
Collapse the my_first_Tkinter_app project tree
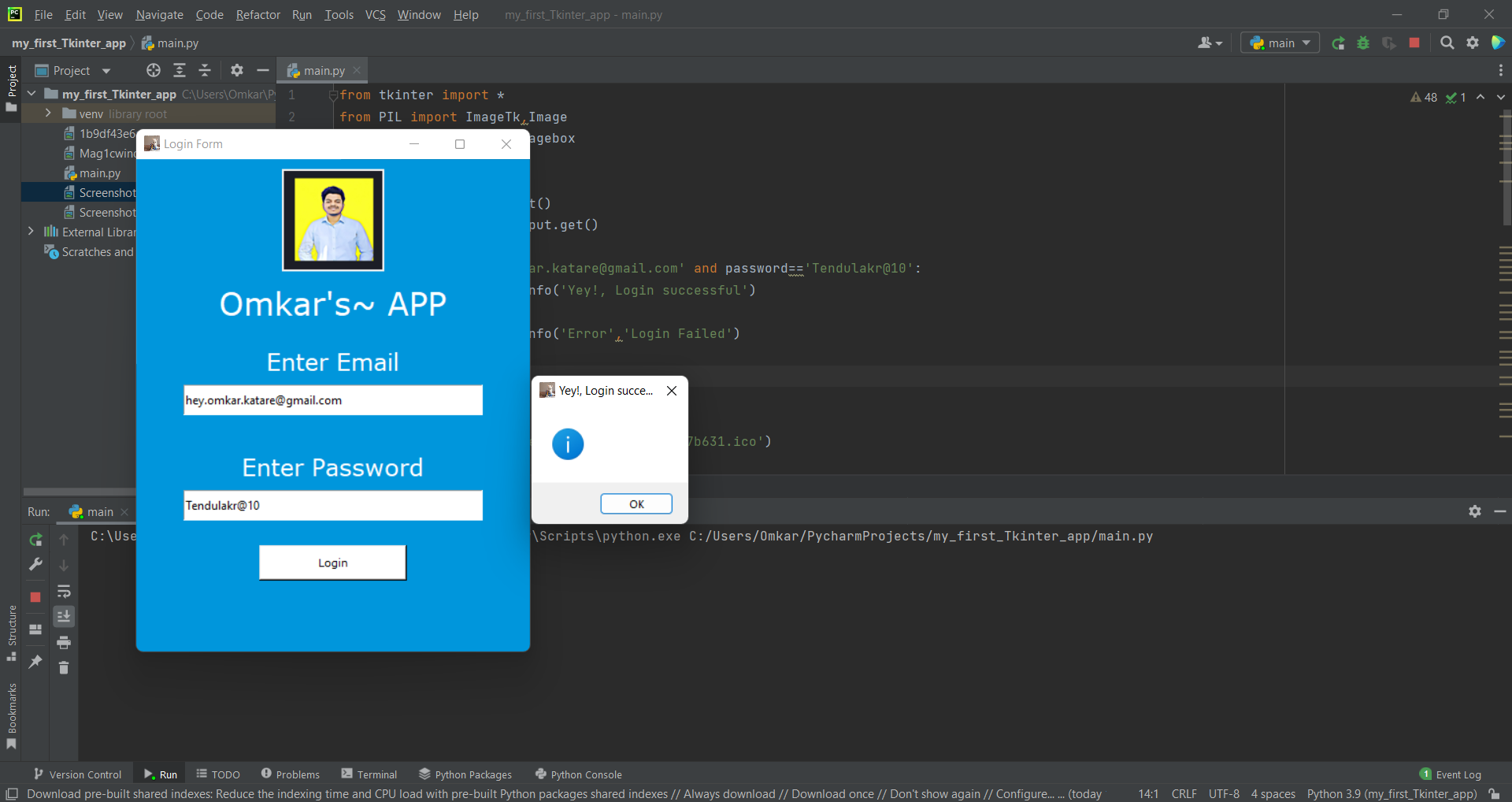tap(30, 94)
